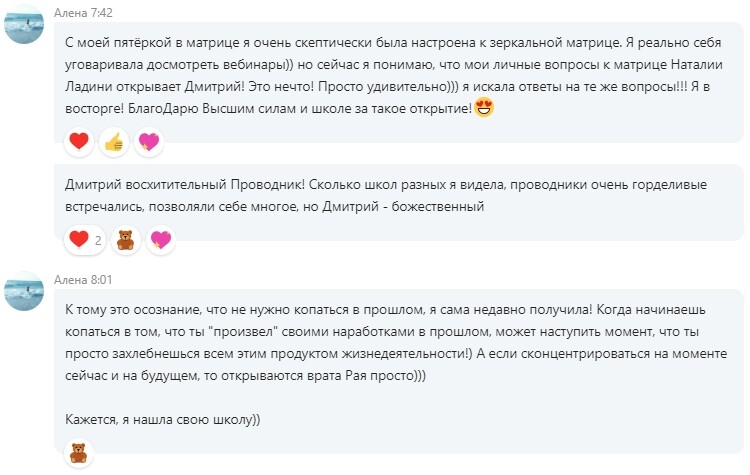The image size is (750, 475).
Task: Click the line "Кажется, я нашла свою школу))"
Action: pyautogui.click(x=162, y=419)
